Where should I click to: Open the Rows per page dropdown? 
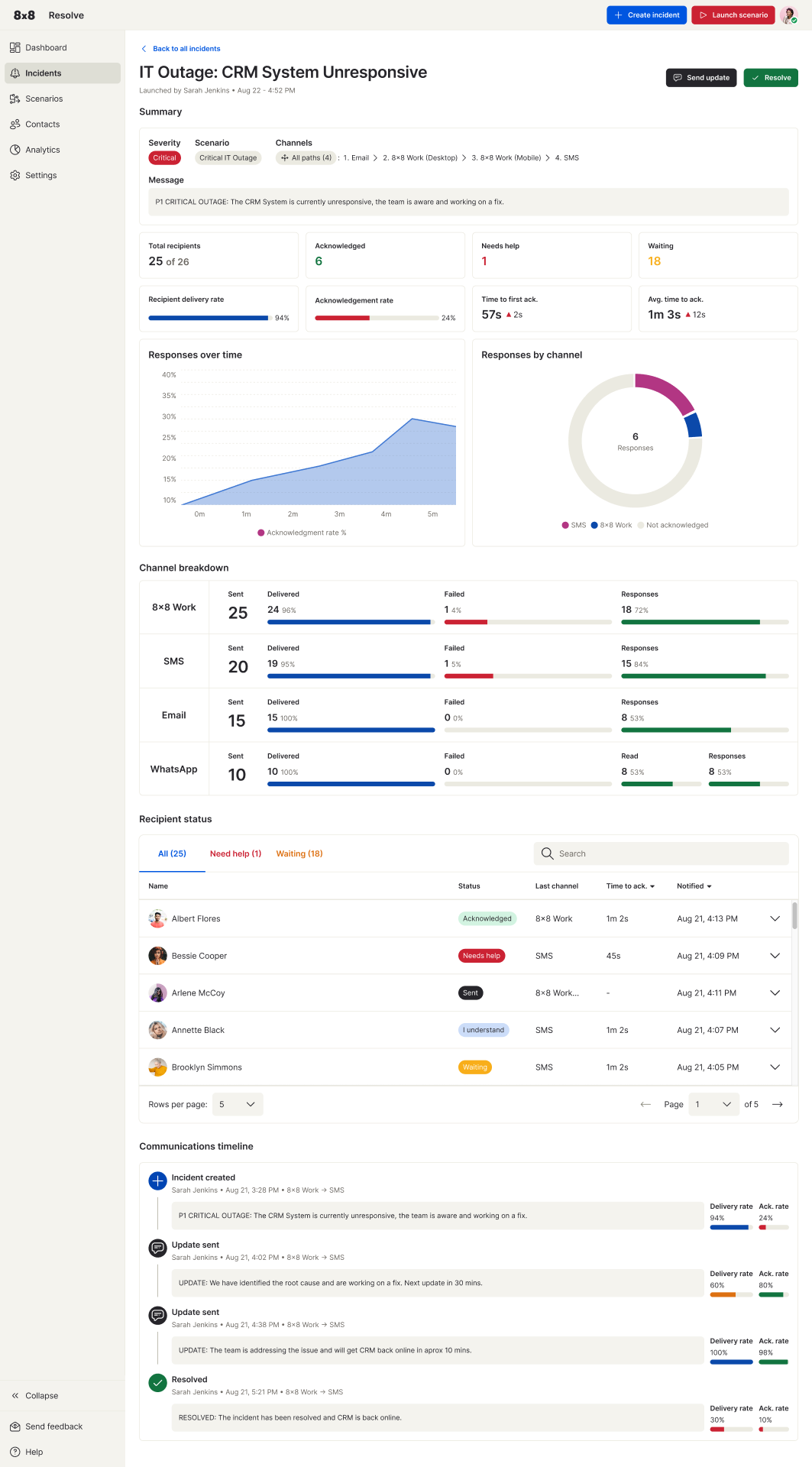(x=238, y=1104)
